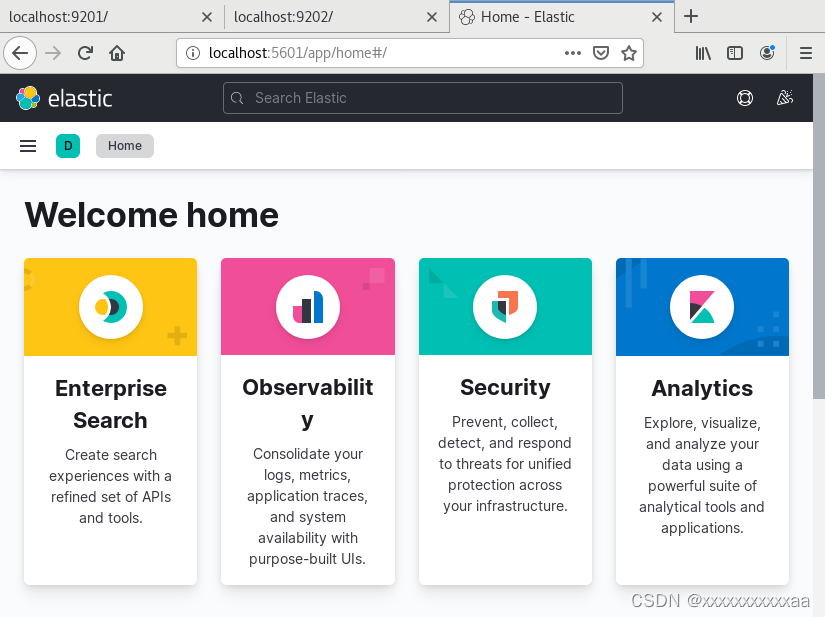
Task: Click the Enterprise Search logo icon
Action: (x=110, y=307)
